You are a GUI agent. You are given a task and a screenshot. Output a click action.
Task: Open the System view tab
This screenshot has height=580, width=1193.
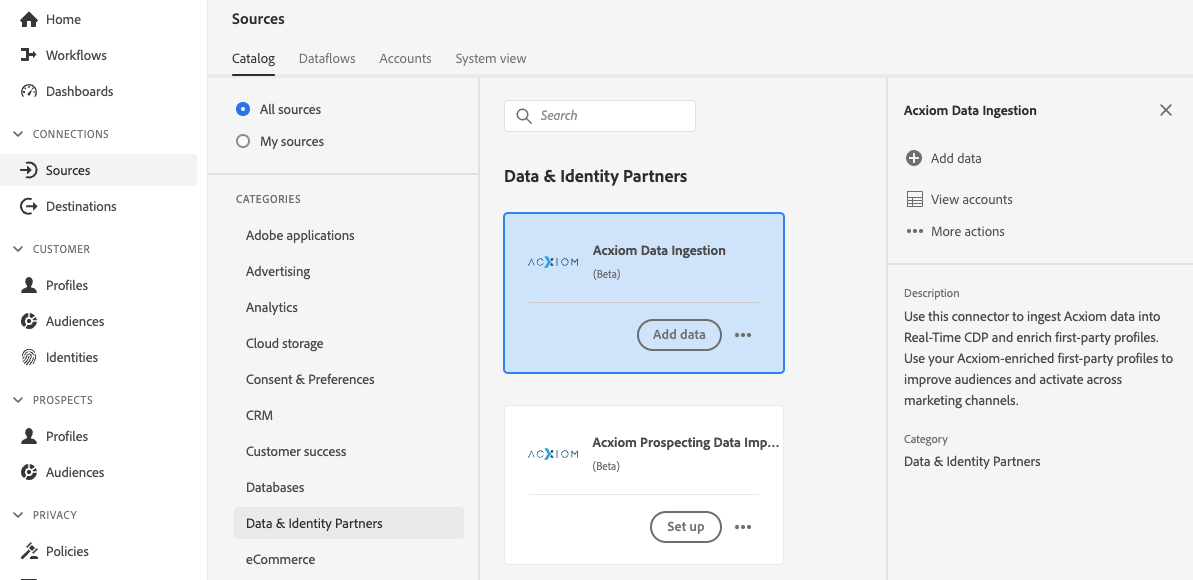point(490,58)
